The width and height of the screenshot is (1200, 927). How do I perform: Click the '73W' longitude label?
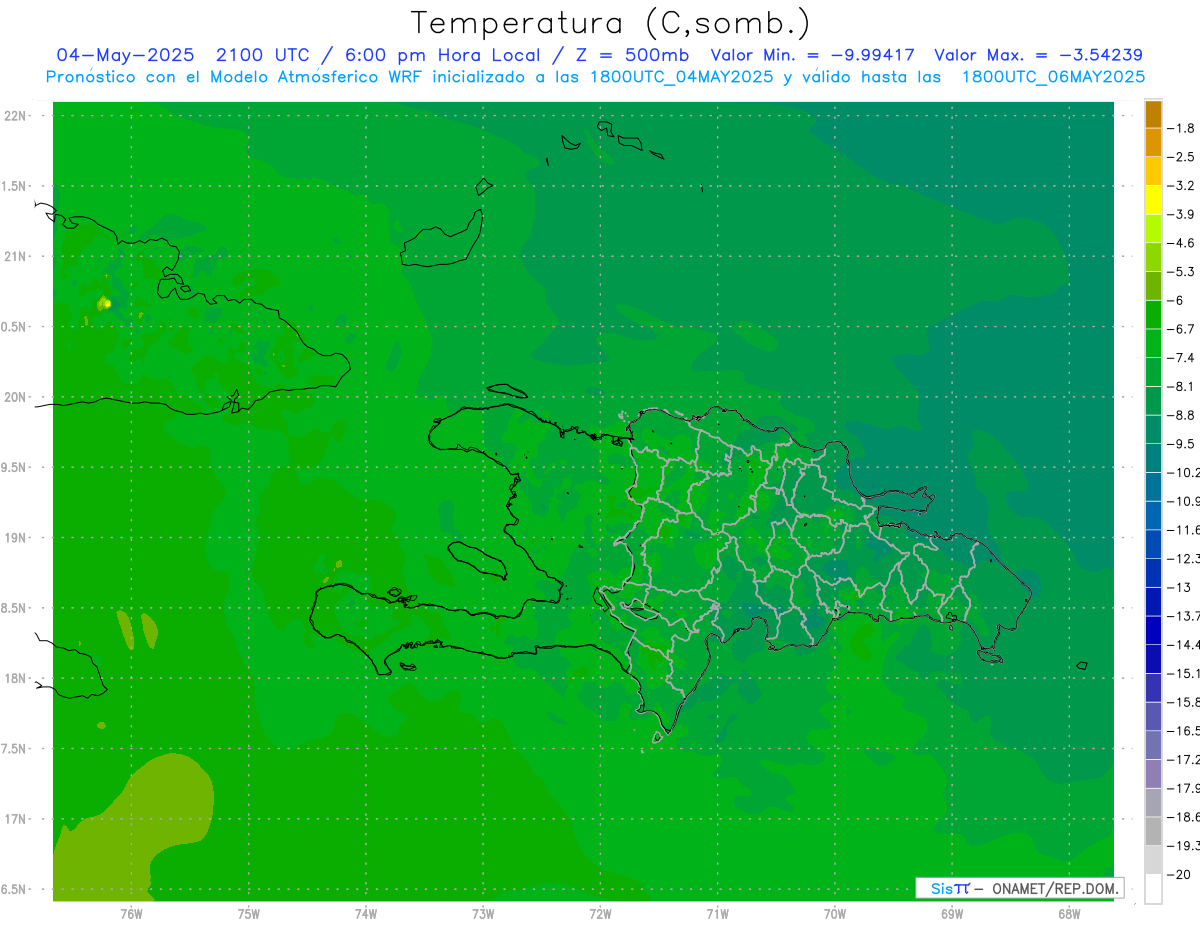coord(483,914)
